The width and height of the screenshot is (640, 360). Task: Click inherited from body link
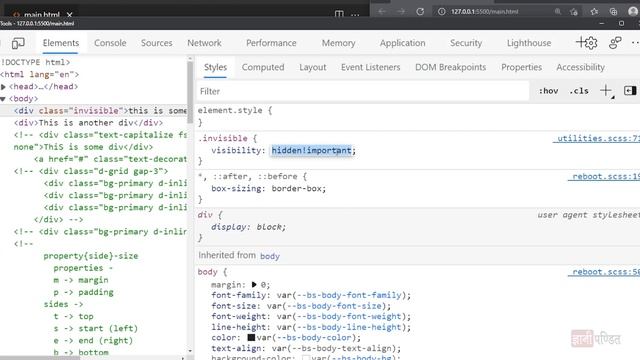point(270,256)
